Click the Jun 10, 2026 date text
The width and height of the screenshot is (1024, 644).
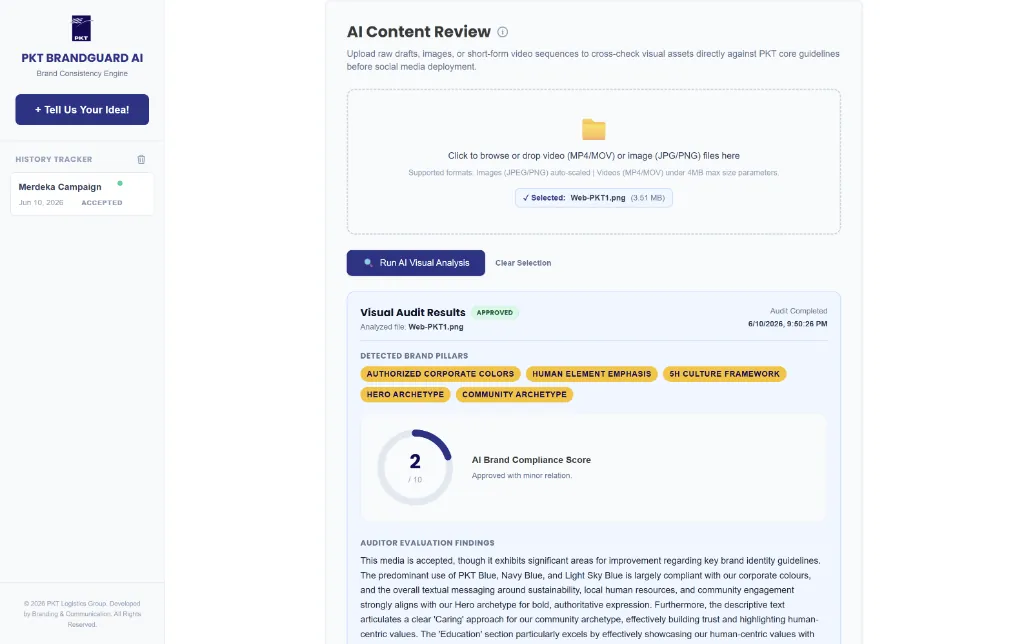[41, 202]
